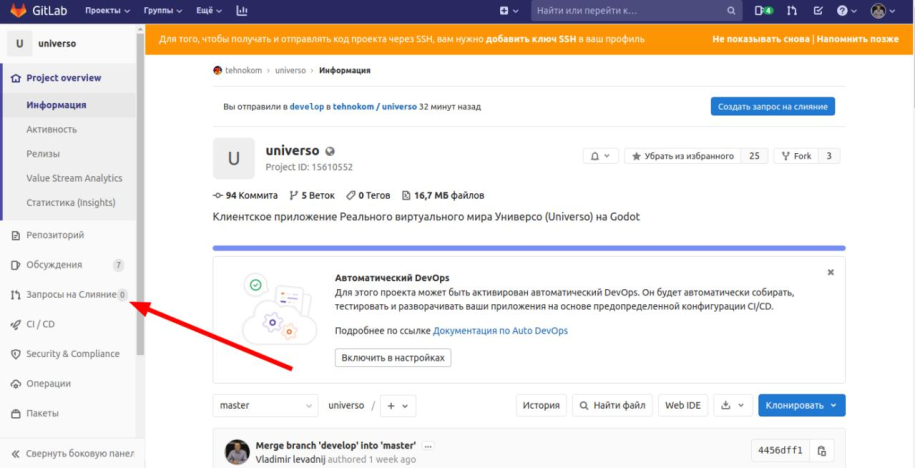Open Документация по Auto DevOps link
Viewport: 915px width, 468px height.
click(500, 331)
